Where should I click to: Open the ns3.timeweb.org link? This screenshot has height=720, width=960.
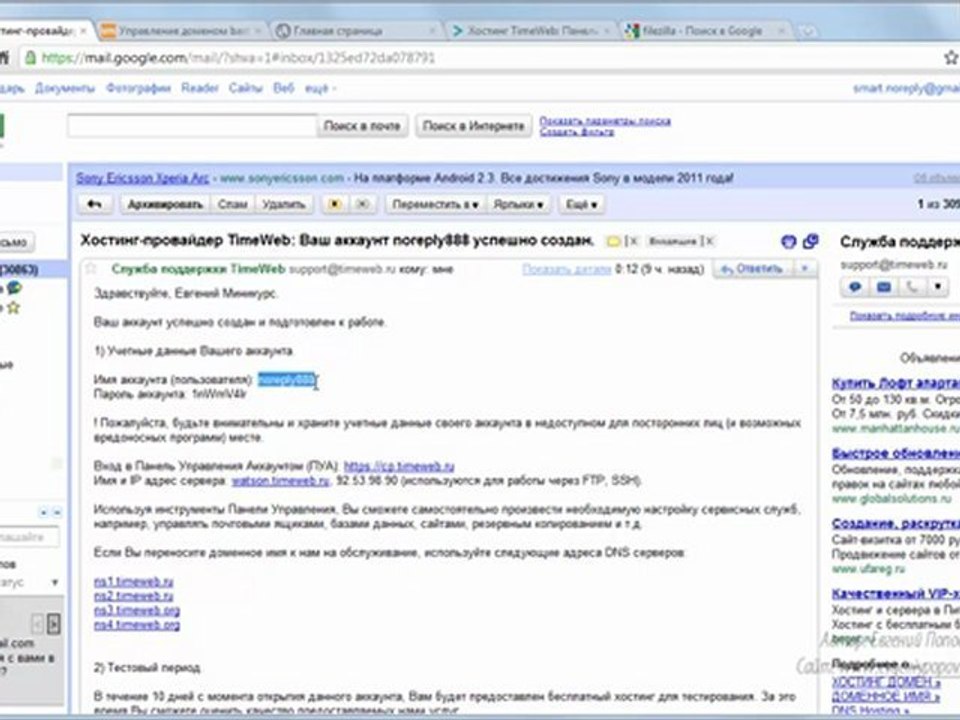pos(137,610)
